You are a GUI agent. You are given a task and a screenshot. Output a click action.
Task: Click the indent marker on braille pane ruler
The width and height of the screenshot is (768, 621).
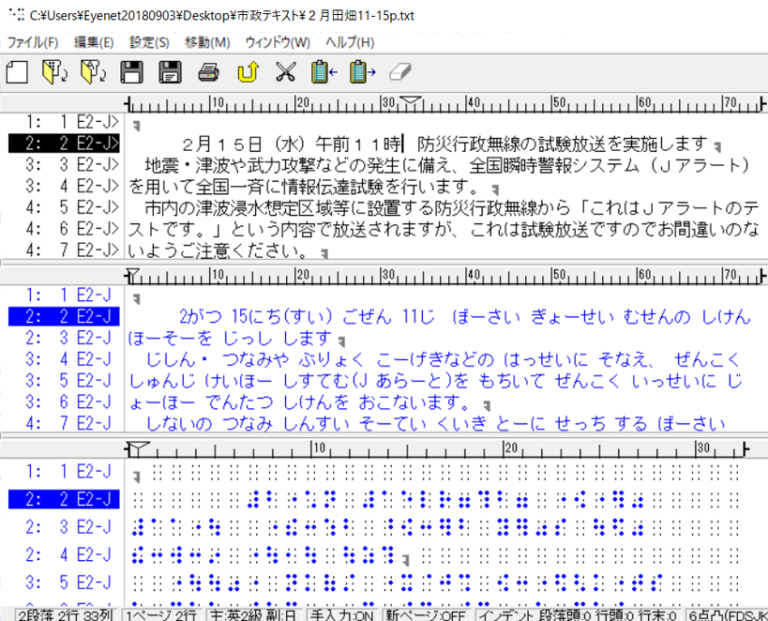pos(138,448)
